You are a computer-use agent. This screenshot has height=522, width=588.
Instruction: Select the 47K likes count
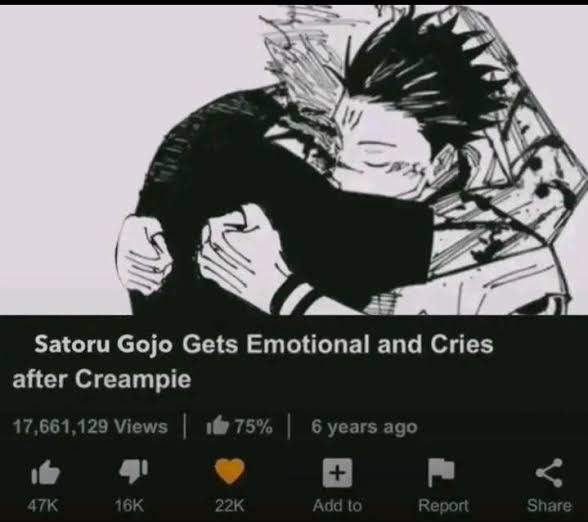(x=44, y=506)
